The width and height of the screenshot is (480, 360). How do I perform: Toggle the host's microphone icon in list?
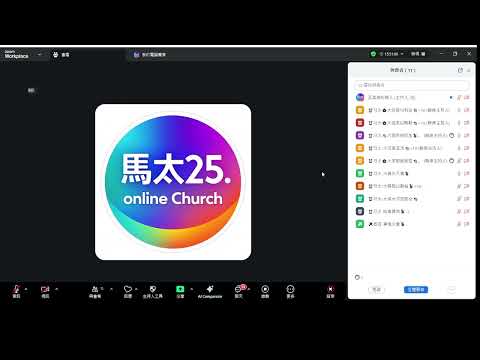(459, 97)
